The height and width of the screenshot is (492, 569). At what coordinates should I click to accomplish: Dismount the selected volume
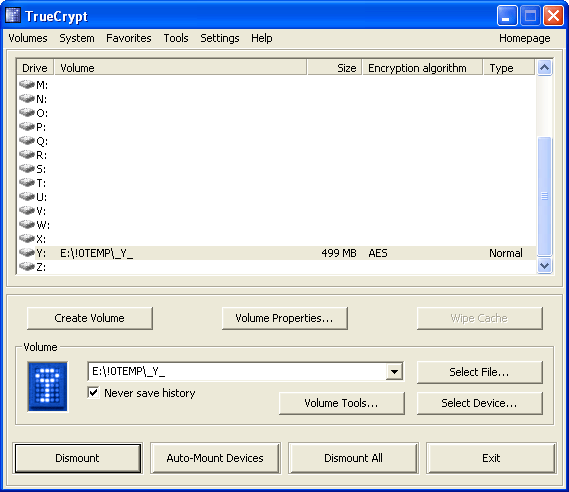tap(77, 458)
